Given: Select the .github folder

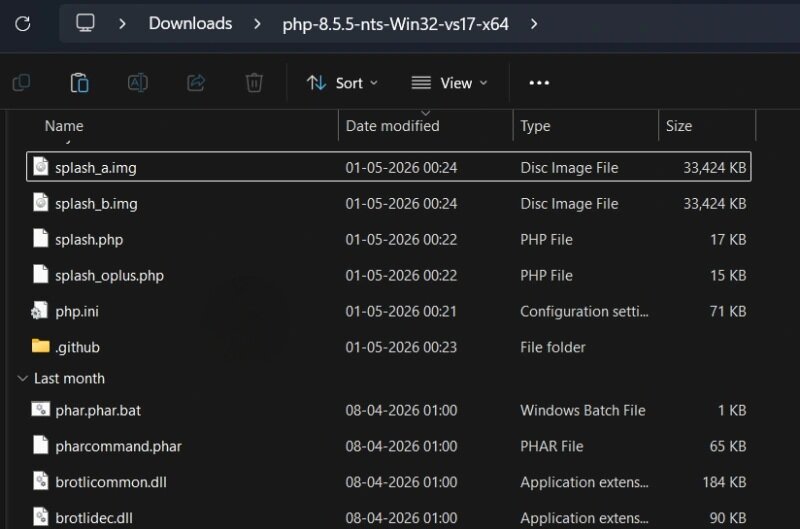Looking at the screenshot, I should [x=388, y=347].
